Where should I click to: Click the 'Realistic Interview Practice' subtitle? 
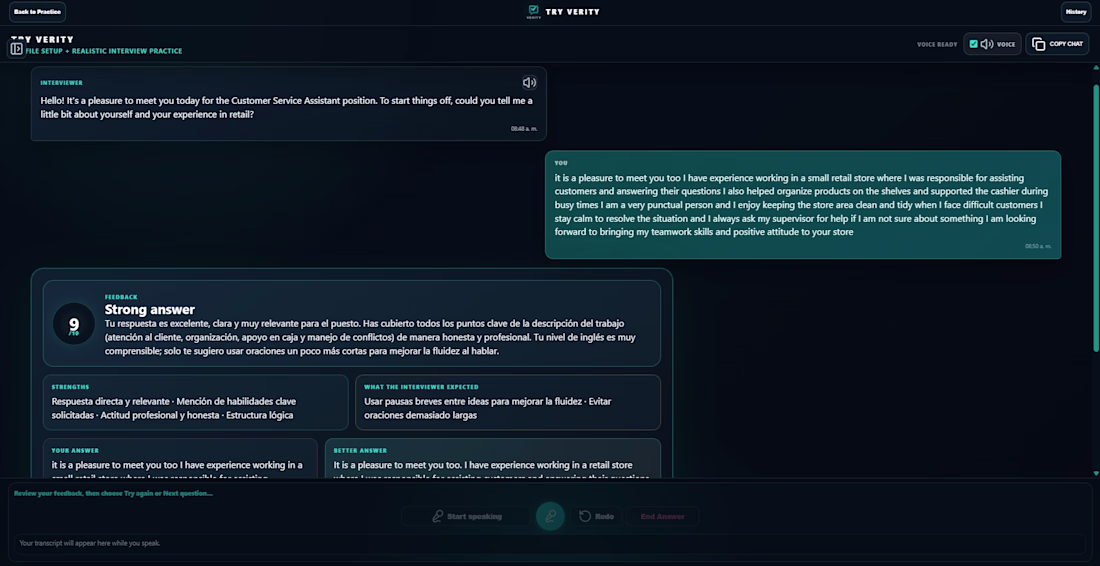point(125,51)
